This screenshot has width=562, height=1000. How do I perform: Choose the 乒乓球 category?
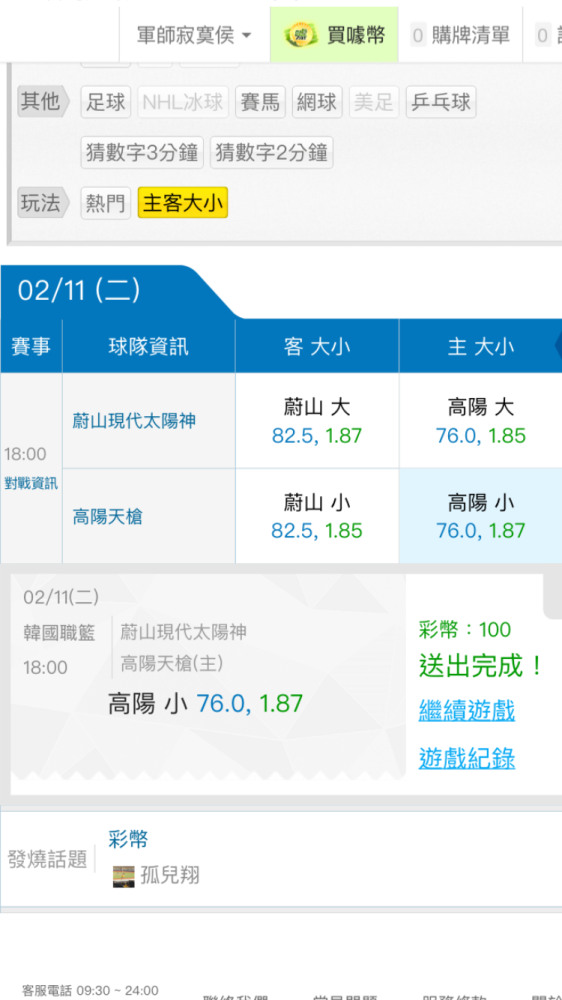coord(441,102)
